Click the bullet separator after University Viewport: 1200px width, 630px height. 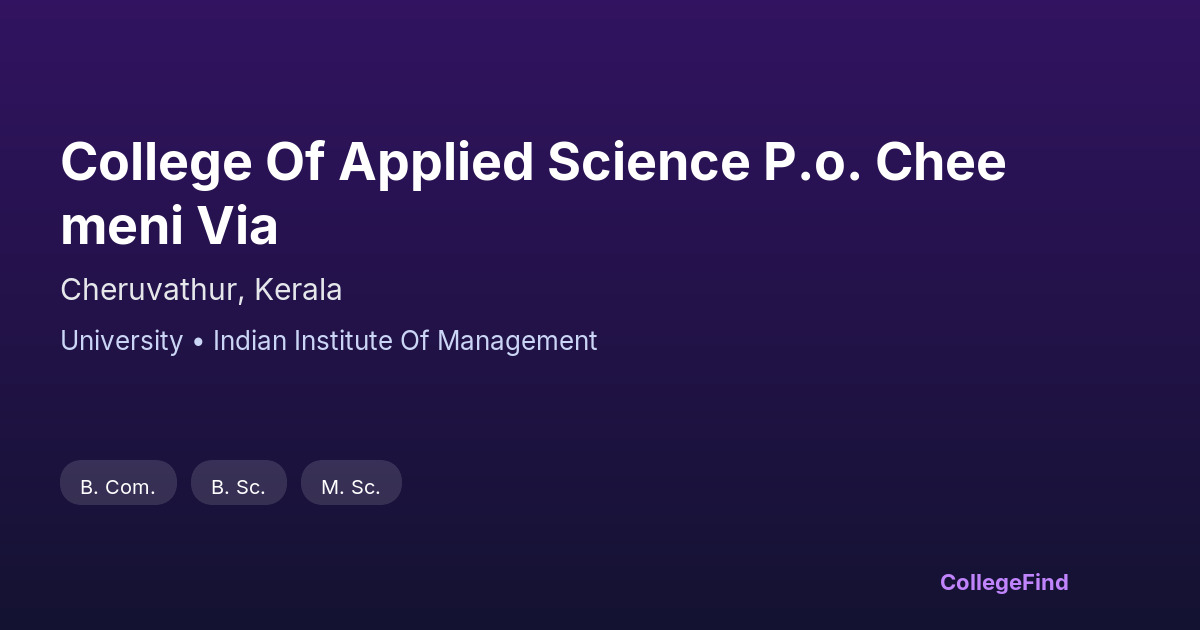(x=198, y=342)
